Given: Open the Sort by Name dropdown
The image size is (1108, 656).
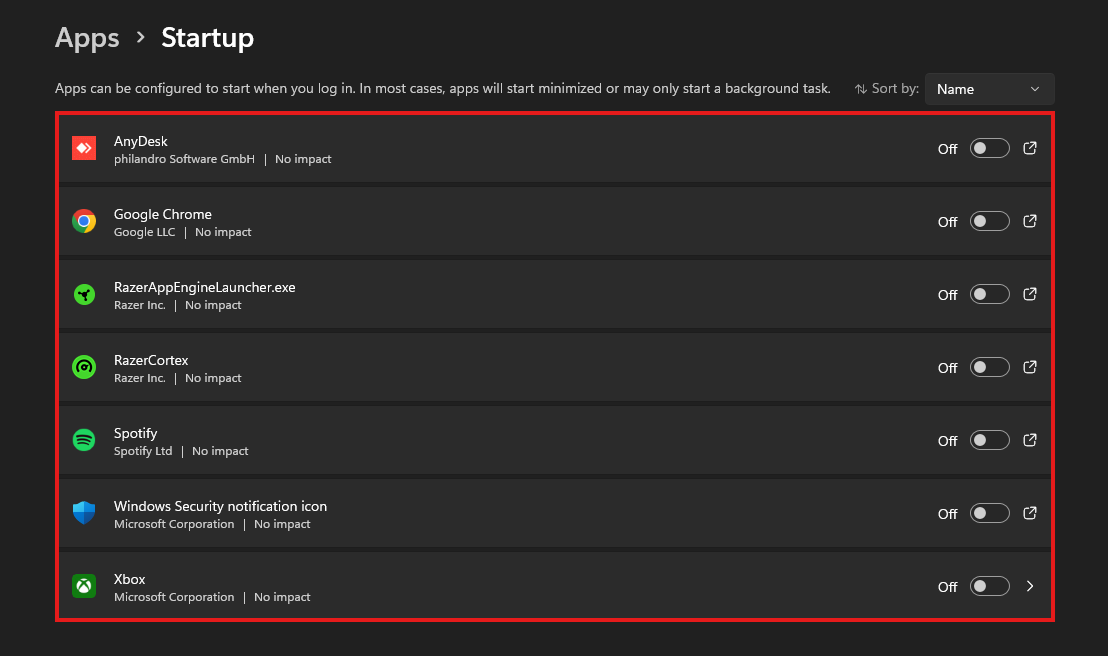Looking at the screenshot, I should click(x=989, y=89).
